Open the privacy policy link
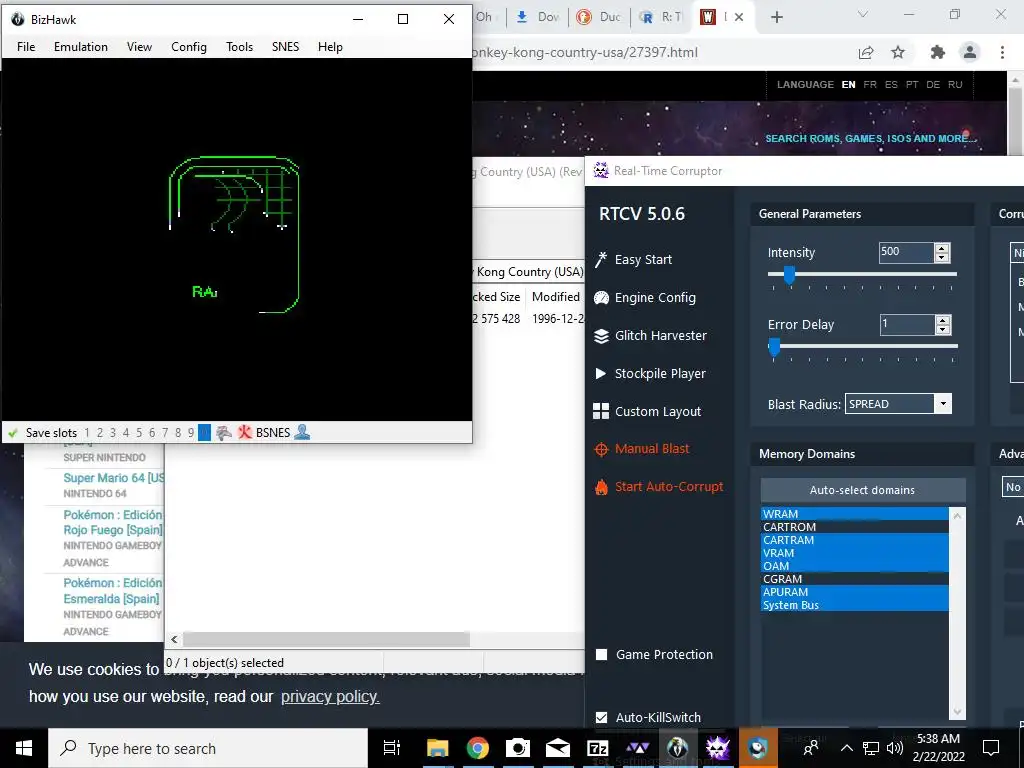Image resolution: width=1024 pixels, height=768 pixels. point(330,697)
